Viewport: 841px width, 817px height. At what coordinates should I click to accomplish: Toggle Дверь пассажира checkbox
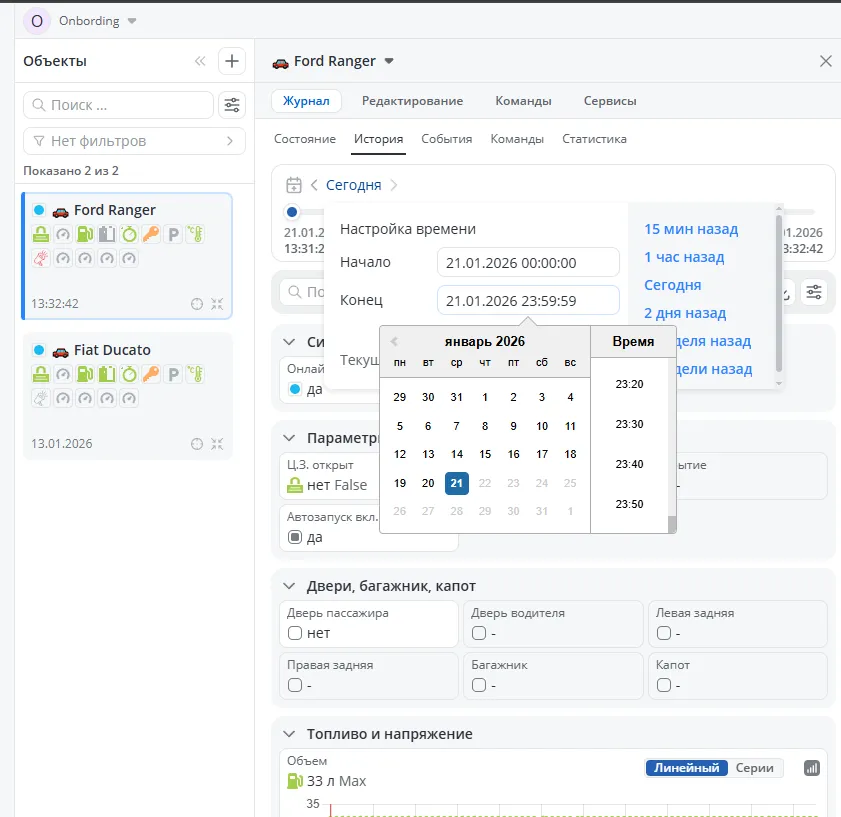pyautogui.click(x=295, y=633)
